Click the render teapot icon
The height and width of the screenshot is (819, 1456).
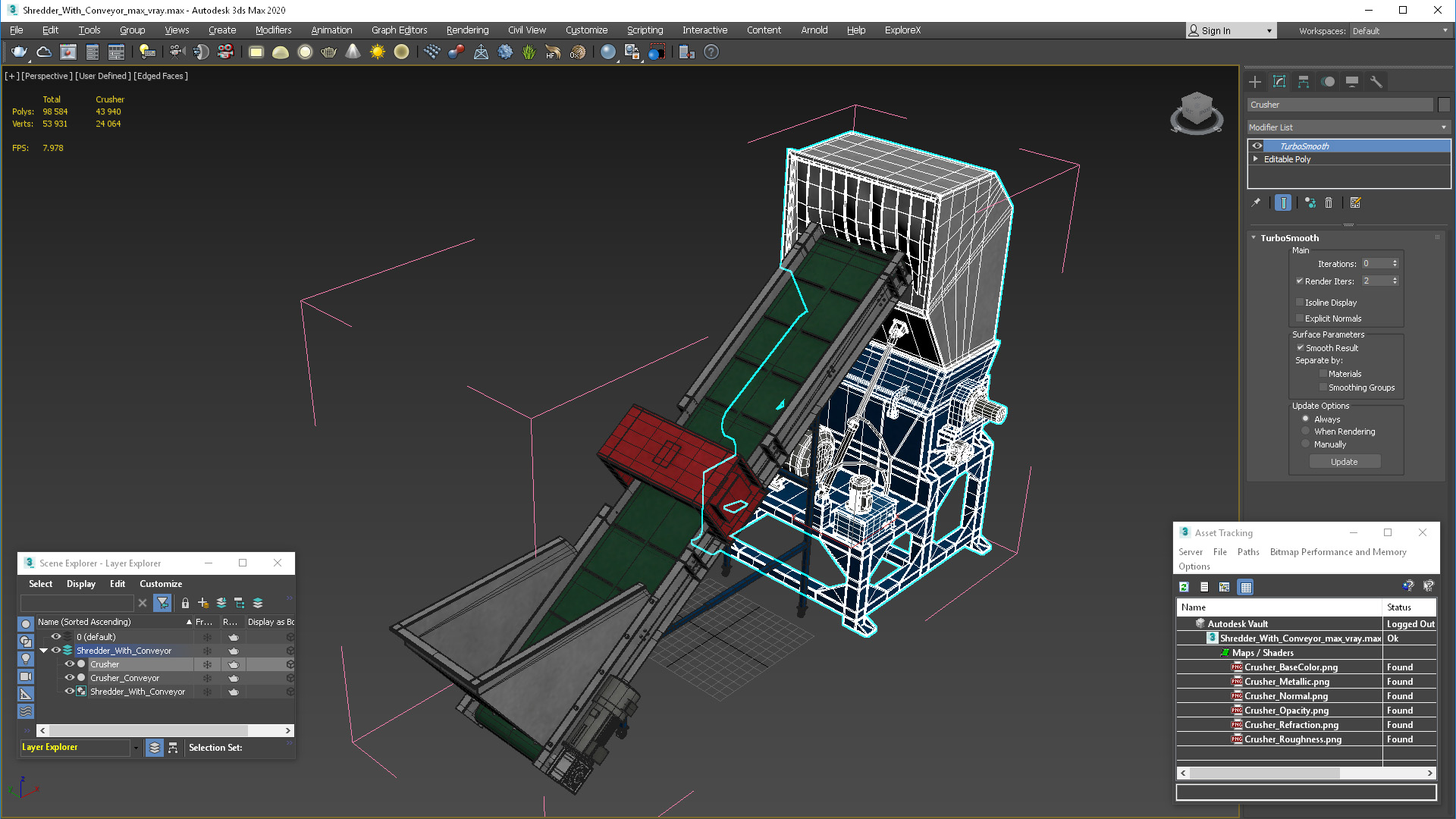19,52
